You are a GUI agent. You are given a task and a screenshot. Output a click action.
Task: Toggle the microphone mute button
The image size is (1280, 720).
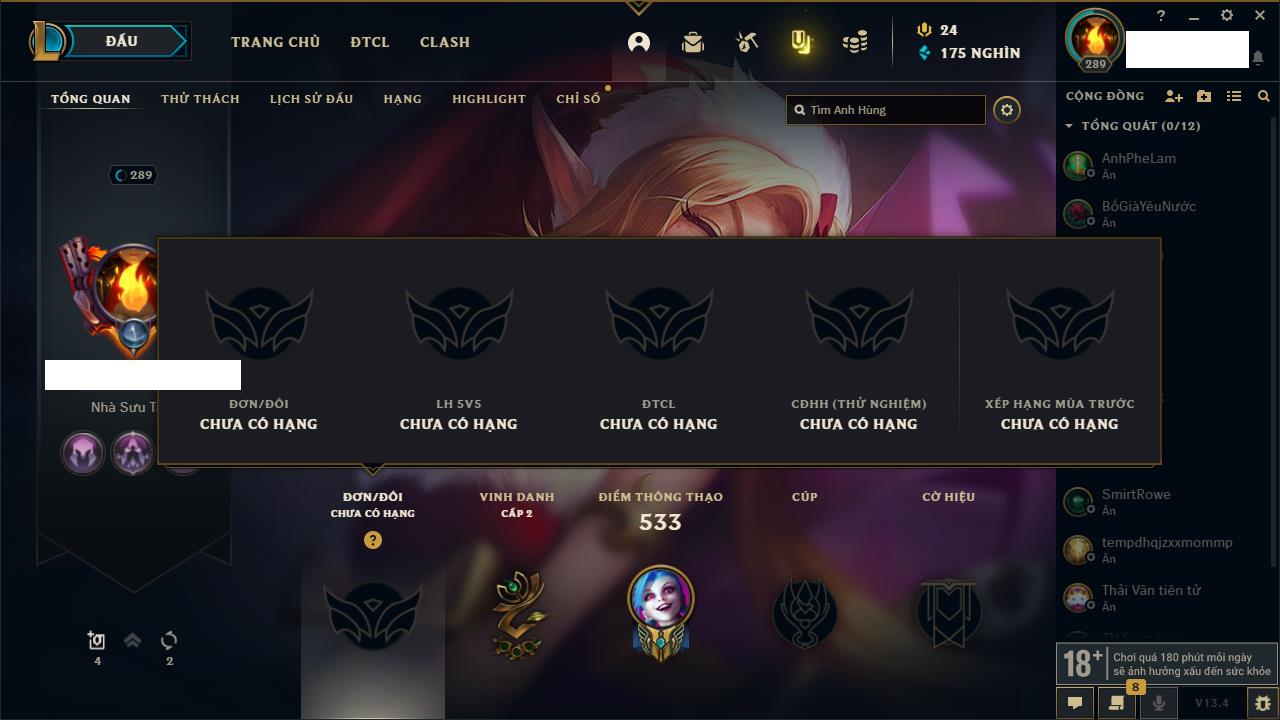(1159, 703)
